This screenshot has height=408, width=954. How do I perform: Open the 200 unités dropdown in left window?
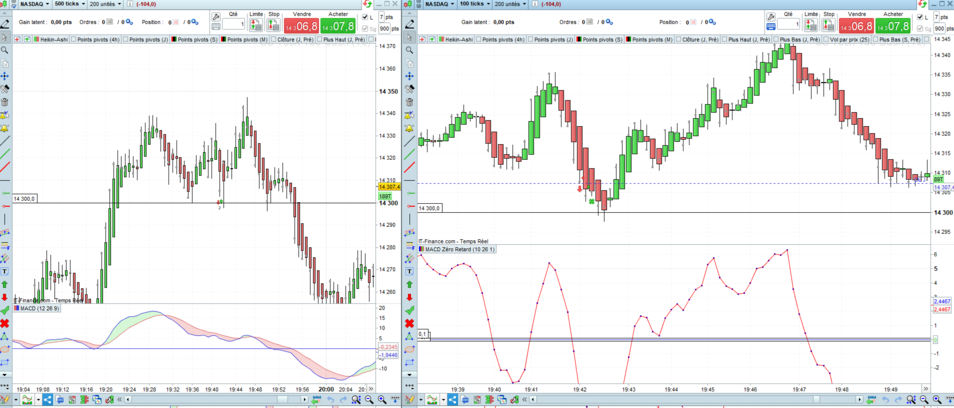pyautogui.click(x=105, y=4)
